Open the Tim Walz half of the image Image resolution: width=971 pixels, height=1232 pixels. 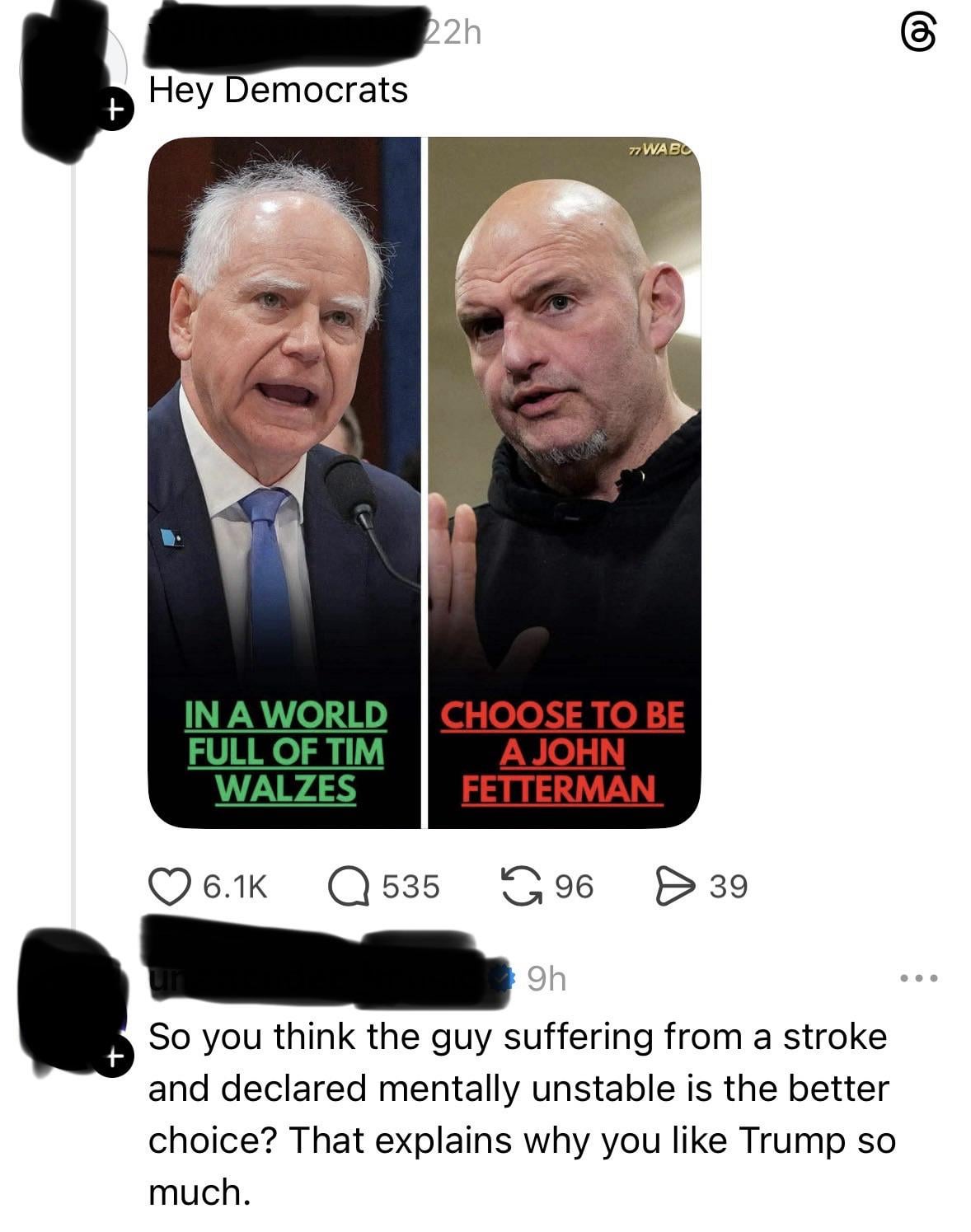(284, 482)
